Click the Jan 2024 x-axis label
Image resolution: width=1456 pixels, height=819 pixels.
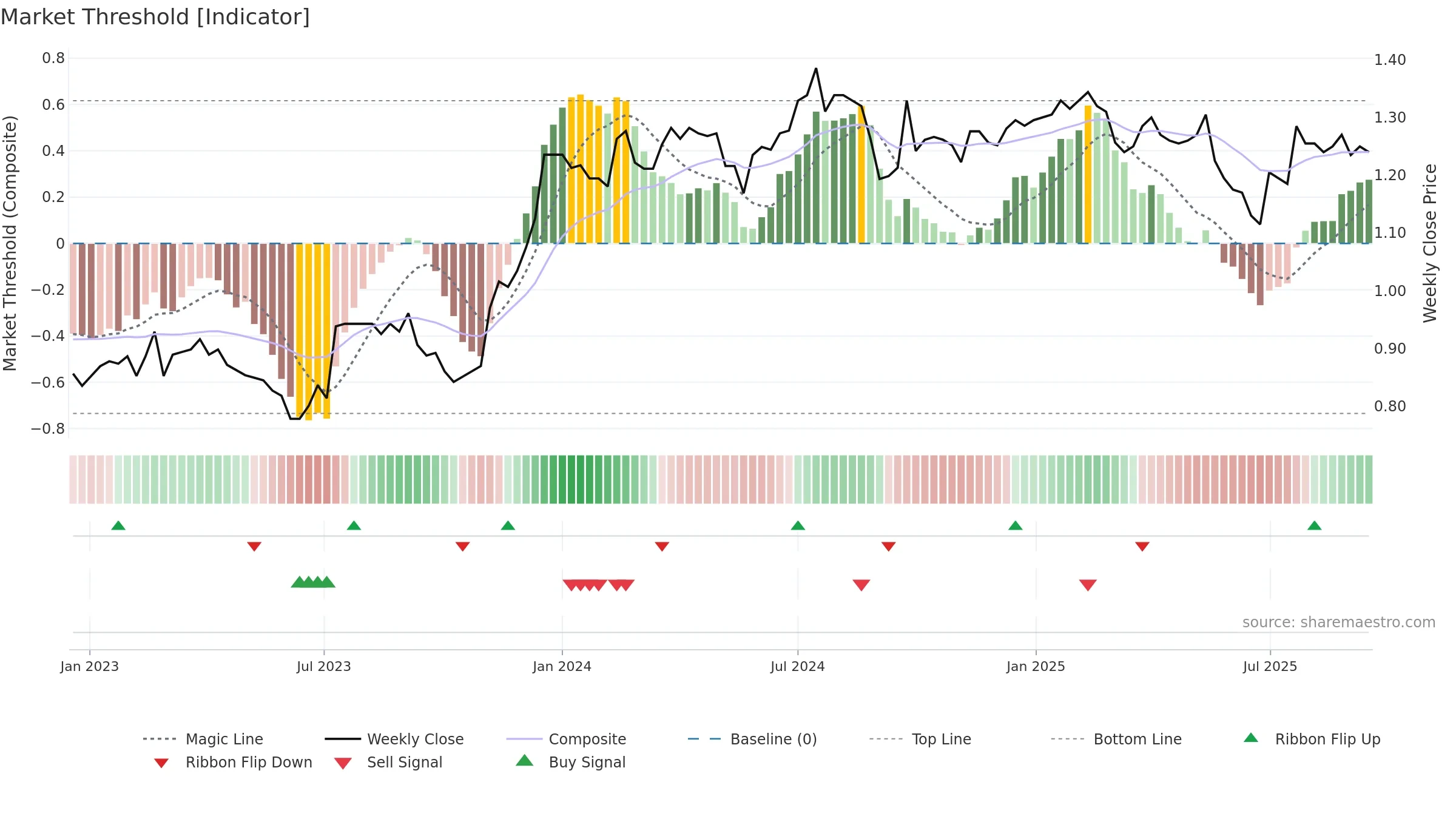(562, 666)
